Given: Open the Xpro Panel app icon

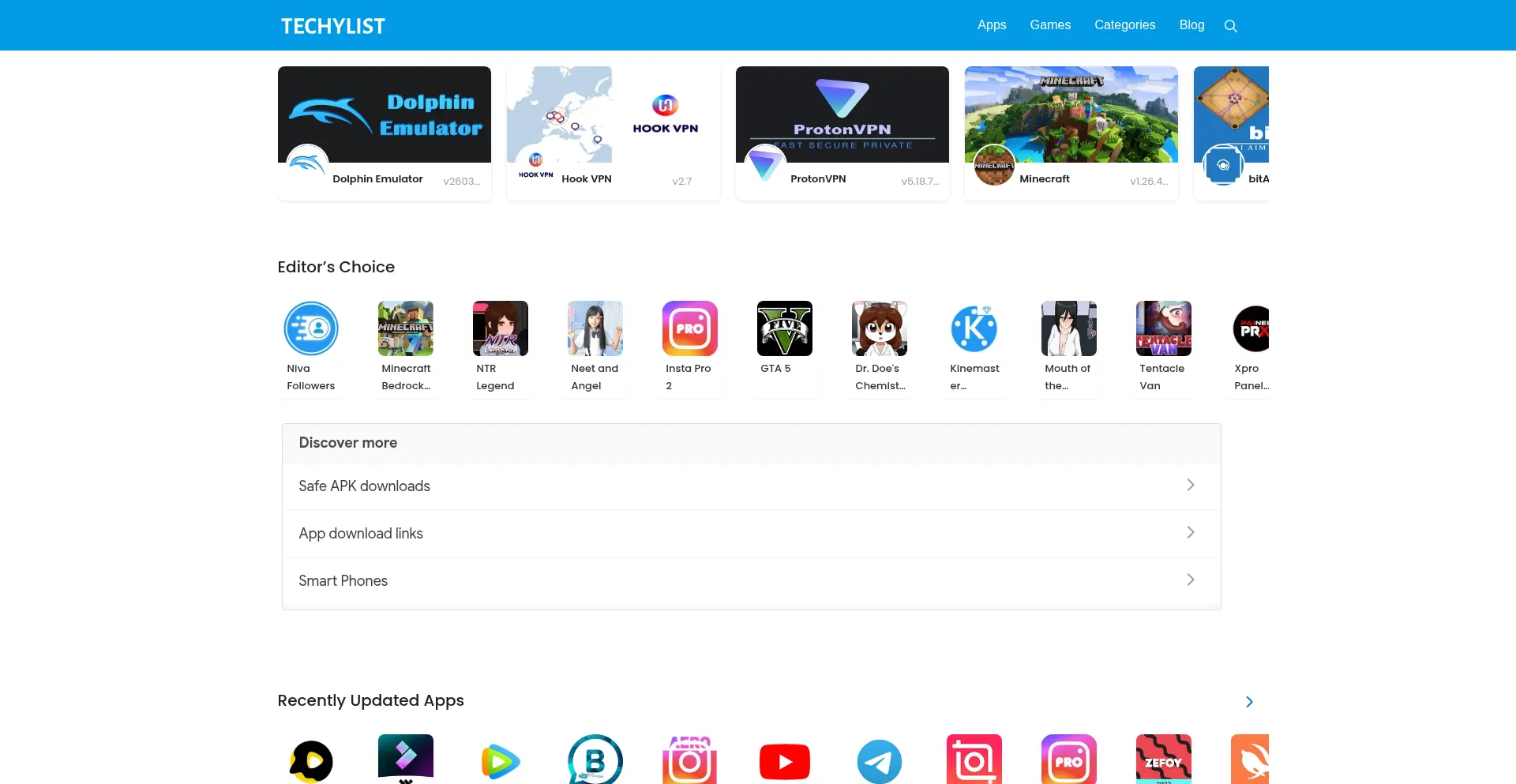Looking at the screenshot, I should click(x=1251, y=328).
